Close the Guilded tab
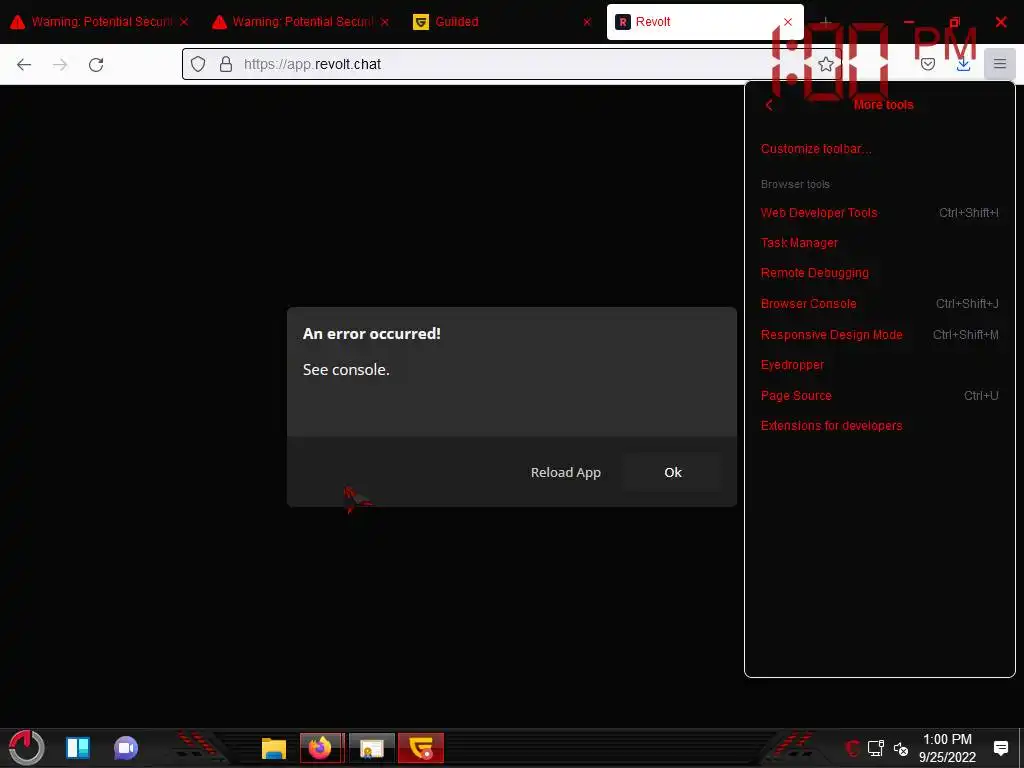This screenshot has height=768, width=1024. (x=587, y=22)
